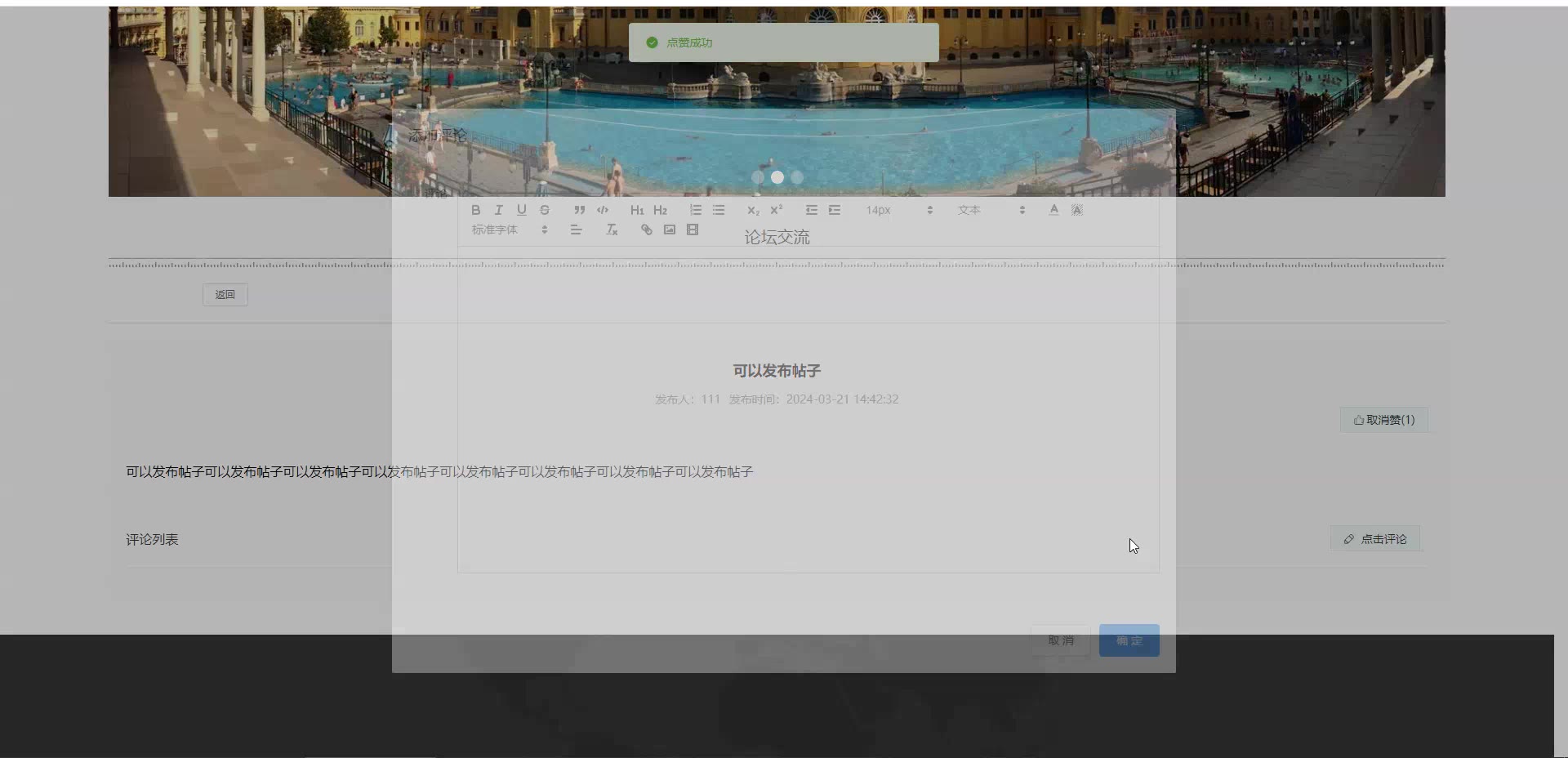The height and width of the screenshot is (758, 1568).
Task: Apply subscript formatting
Action: [x=753, y=210]
